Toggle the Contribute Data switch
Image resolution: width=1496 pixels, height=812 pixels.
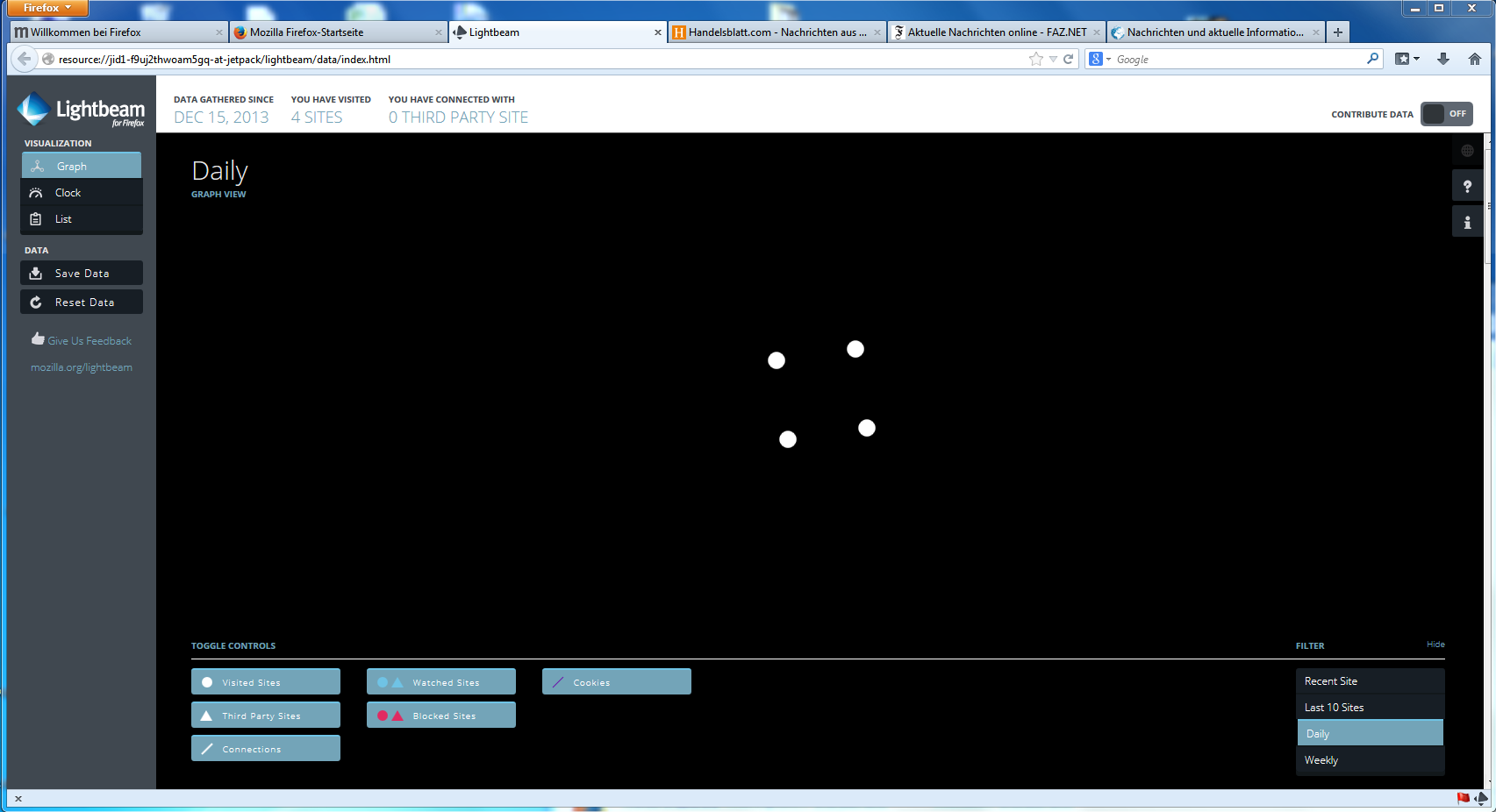coord(1447,114)
